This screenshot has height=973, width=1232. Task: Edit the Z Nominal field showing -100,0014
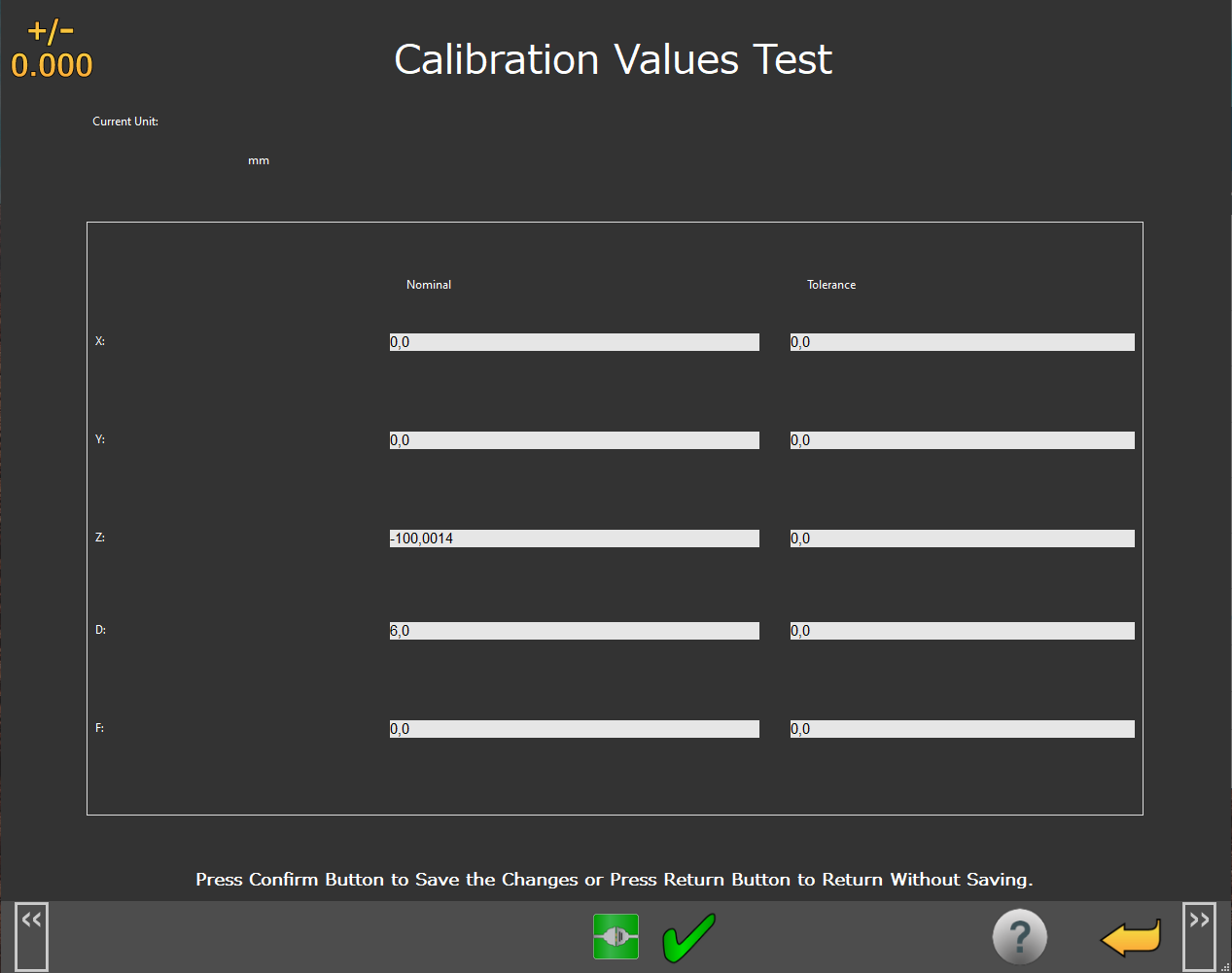pyautogui.click(x=574, y=539)
